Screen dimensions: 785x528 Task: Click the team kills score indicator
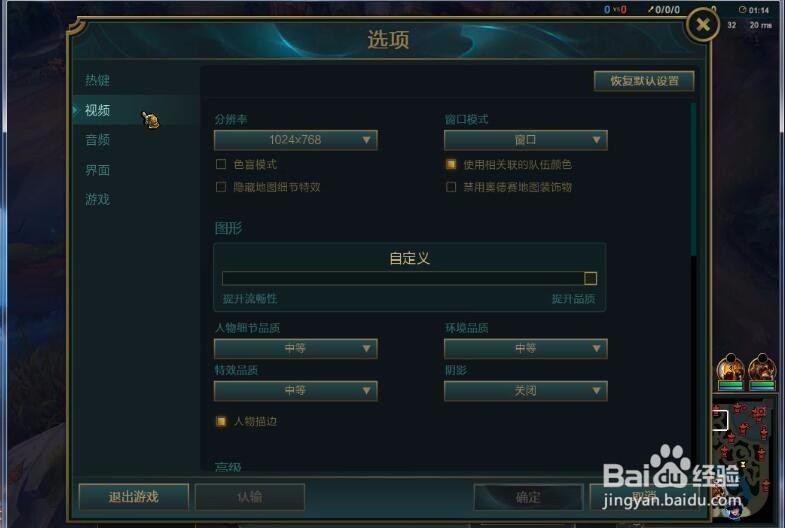pos(615,10)
